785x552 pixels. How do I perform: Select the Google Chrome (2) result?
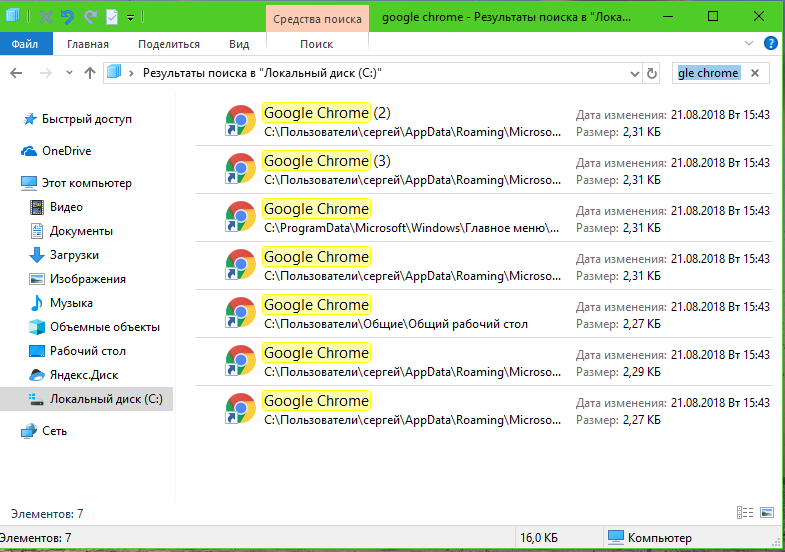click(x=484, y=122)
